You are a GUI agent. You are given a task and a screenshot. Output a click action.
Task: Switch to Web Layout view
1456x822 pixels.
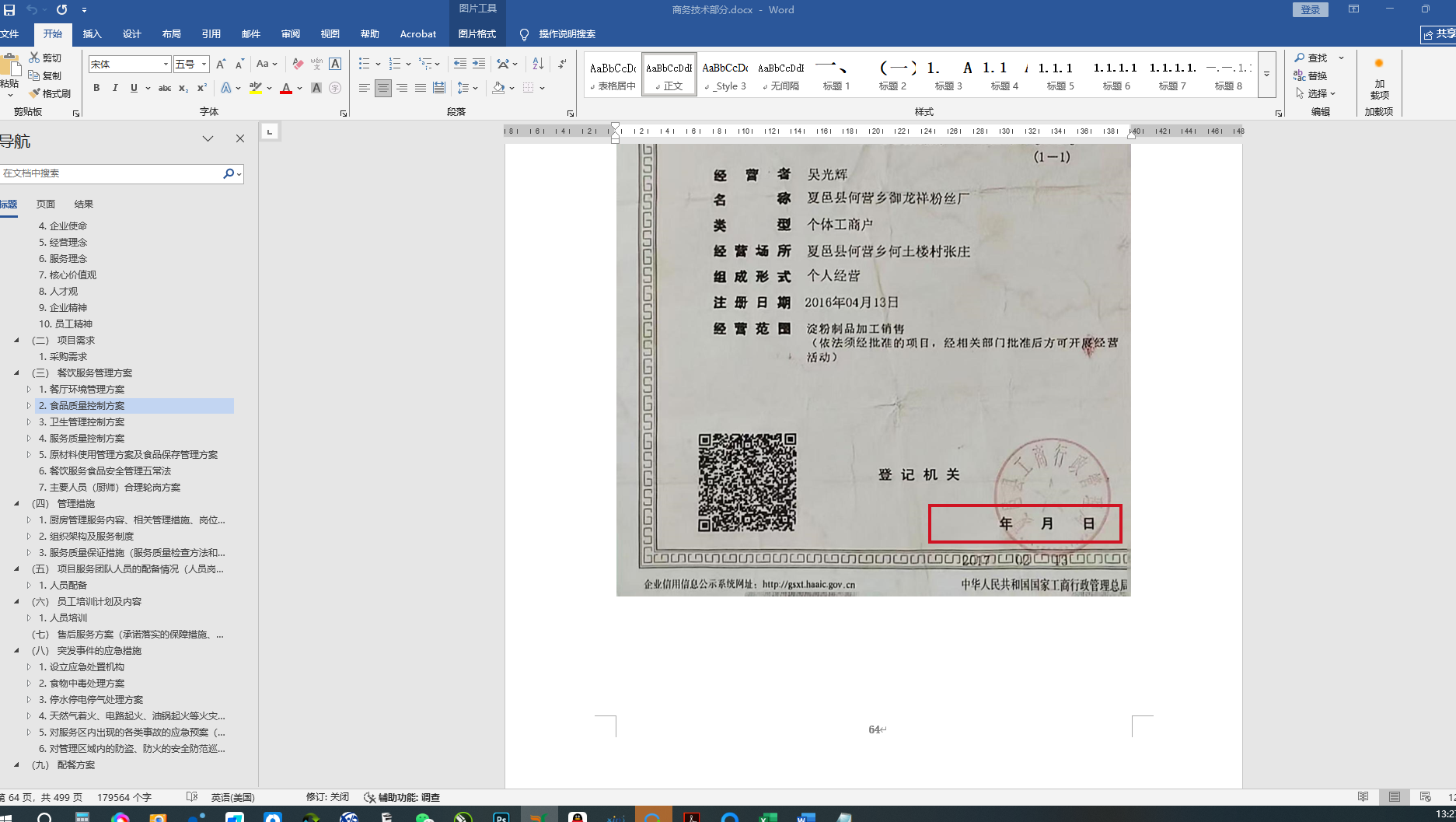[1425, 797]
